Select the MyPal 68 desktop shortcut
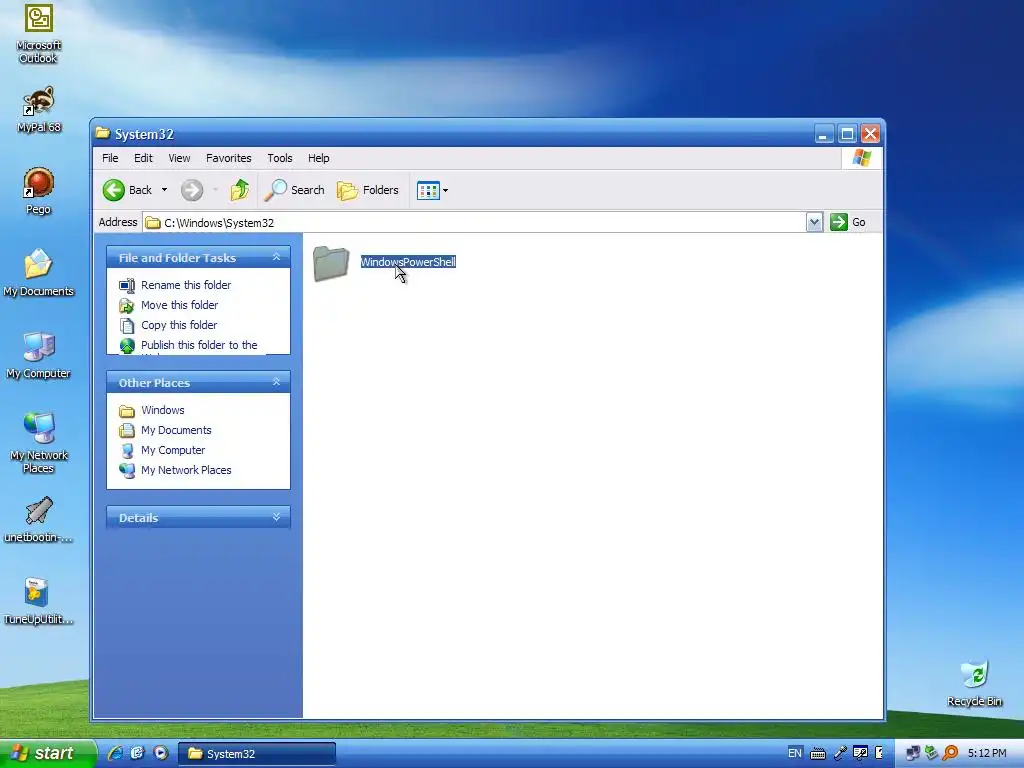Image resolution: width=1024 pixels, height=768 pixels. pyautogui.click(x=39, y=109)
